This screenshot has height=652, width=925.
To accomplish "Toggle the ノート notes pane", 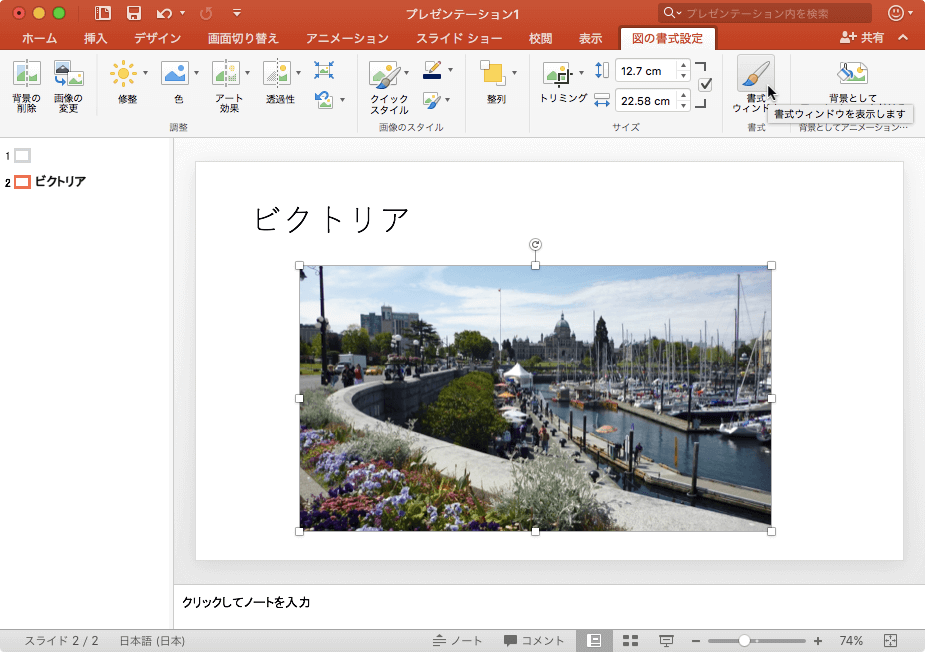I will pos(457,640).
